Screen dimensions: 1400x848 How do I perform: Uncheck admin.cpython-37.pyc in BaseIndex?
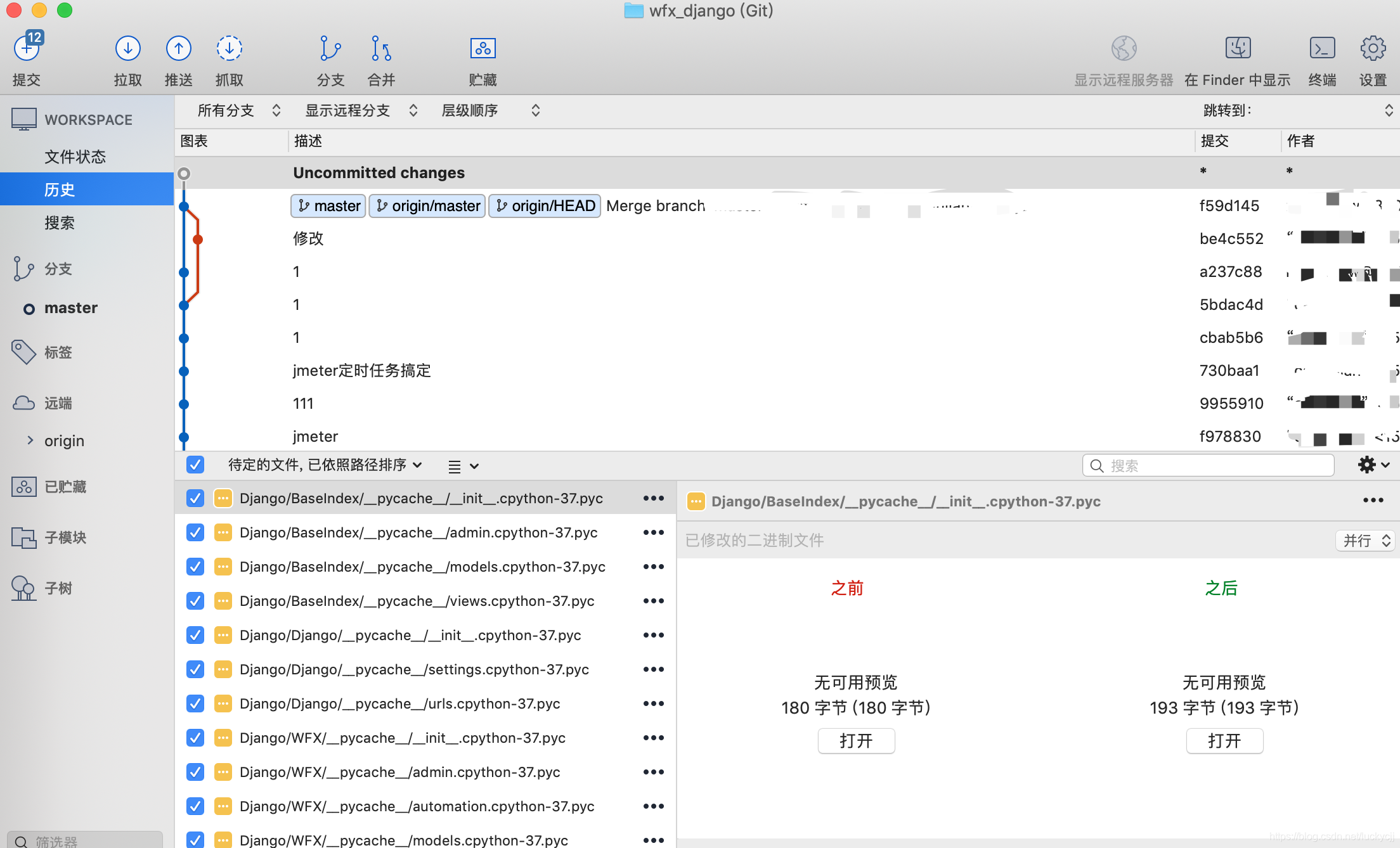pos(195,532)
